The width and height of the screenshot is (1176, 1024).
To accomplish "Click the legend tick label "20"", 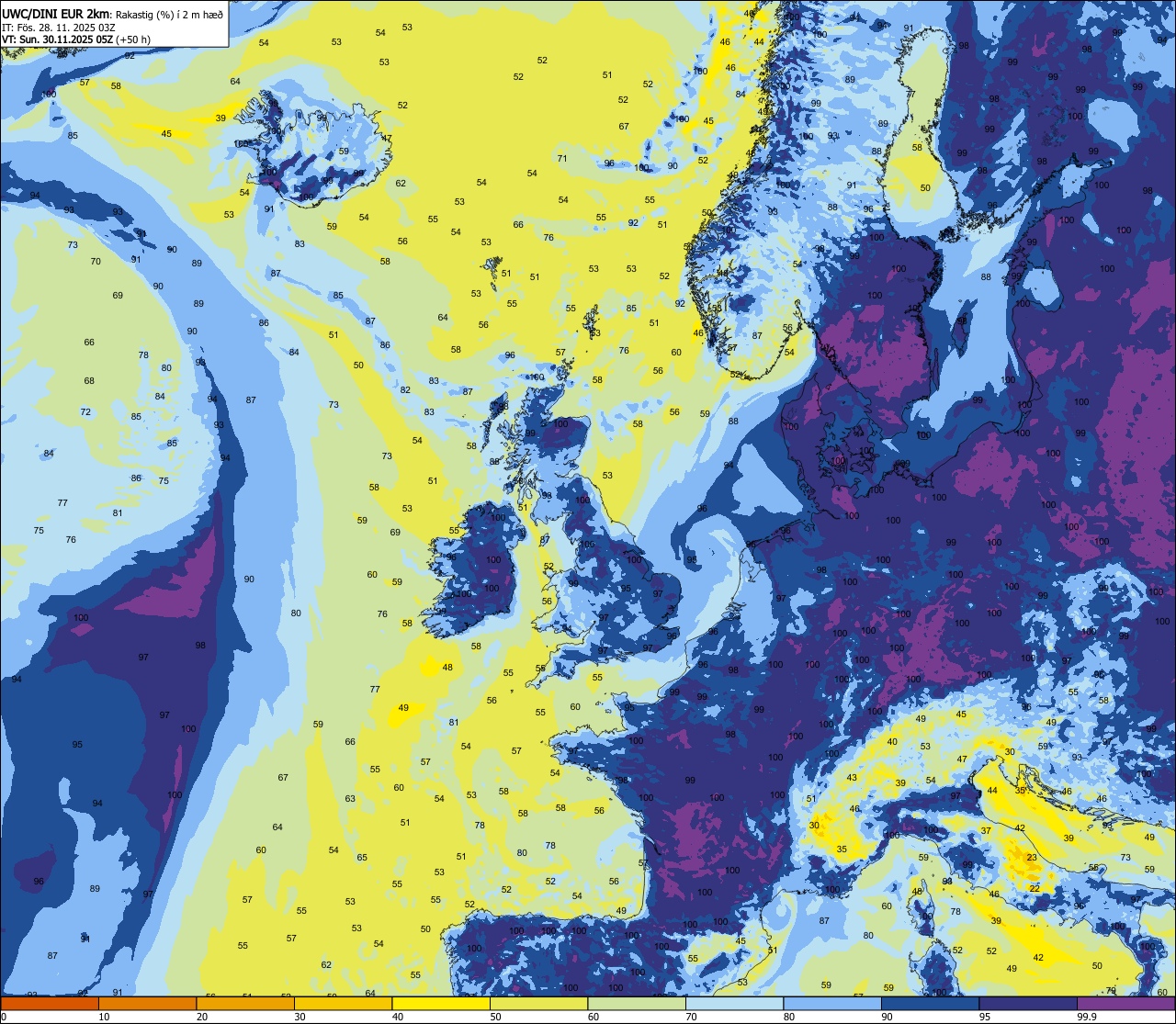I will pos(202,1017).
